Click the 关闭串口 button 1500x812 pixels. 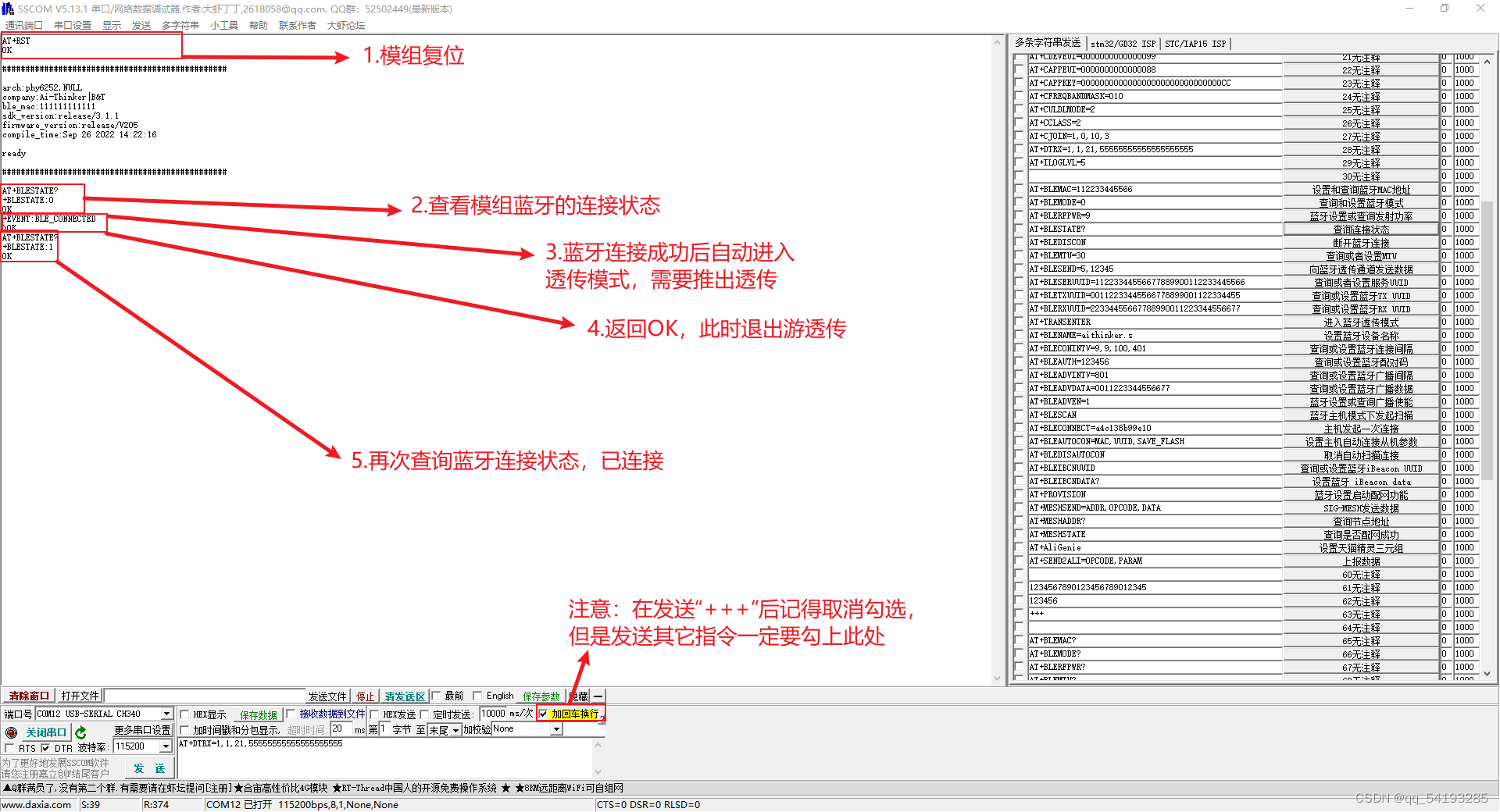pos(46,732)
